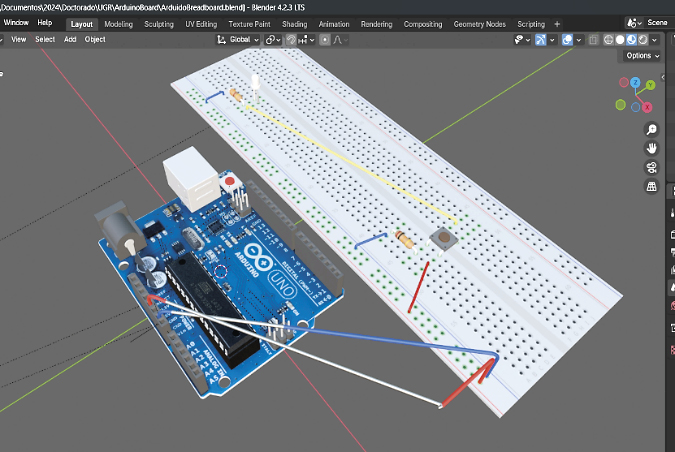The image size is (675, 452).
Task: Switch to the Sculpting workspace tab
Action: coord(159,24)
